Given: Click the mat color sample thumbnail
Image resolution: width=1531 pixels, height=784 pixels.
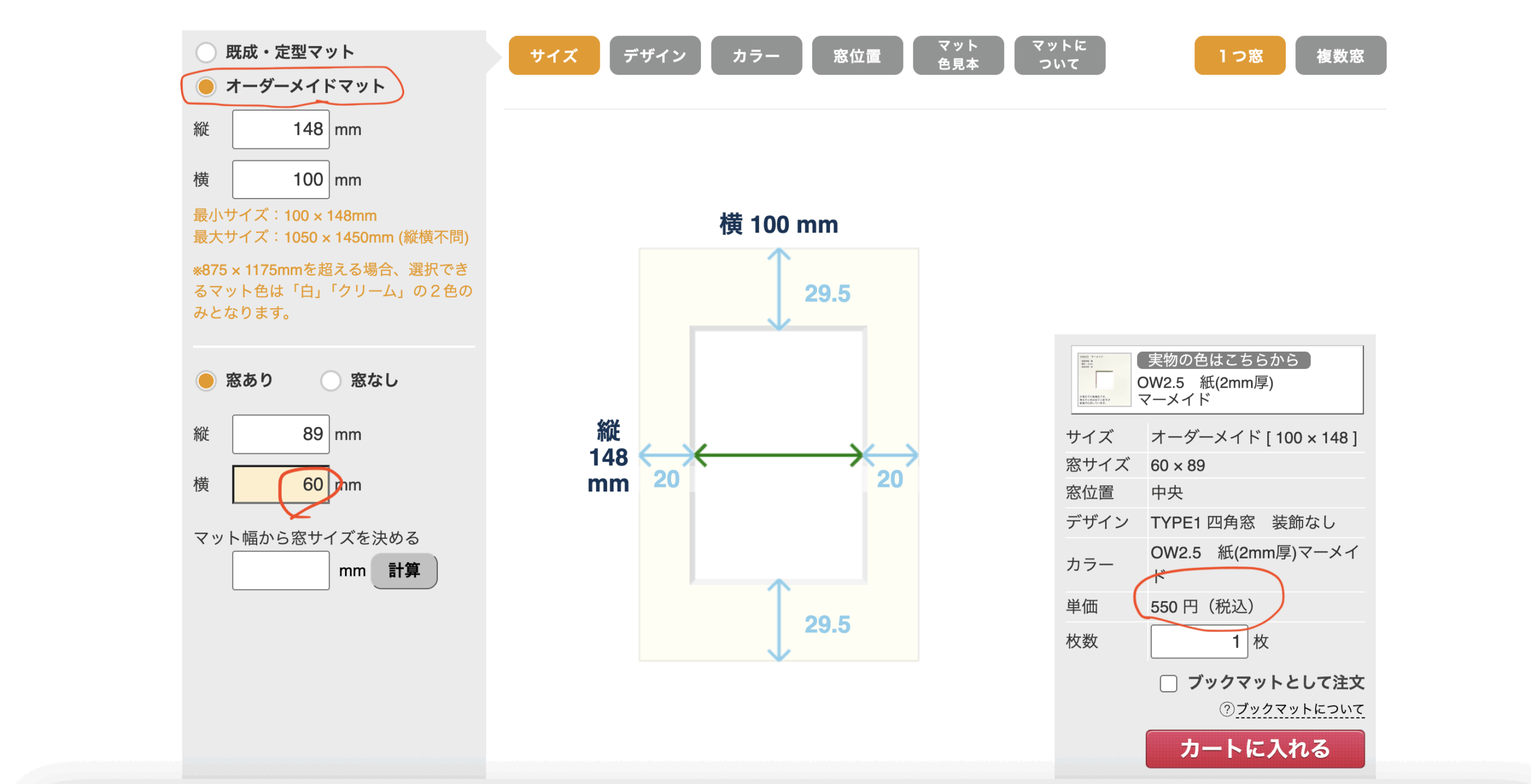Looking at the screenshot, I should pos(1103,379).
